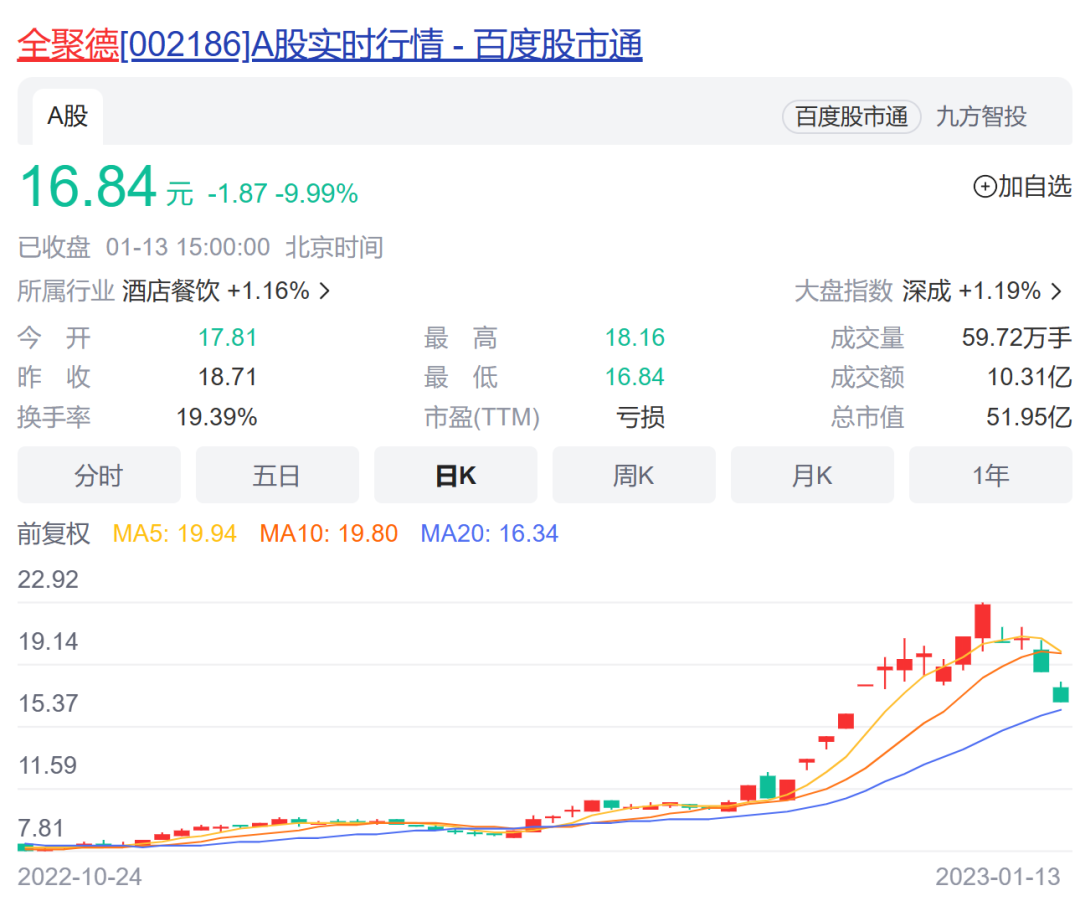This screenshot has width=1080, height=901.
Task: Expand 酒店餐饮 industry chevron arrow
Action: (324, 291)
